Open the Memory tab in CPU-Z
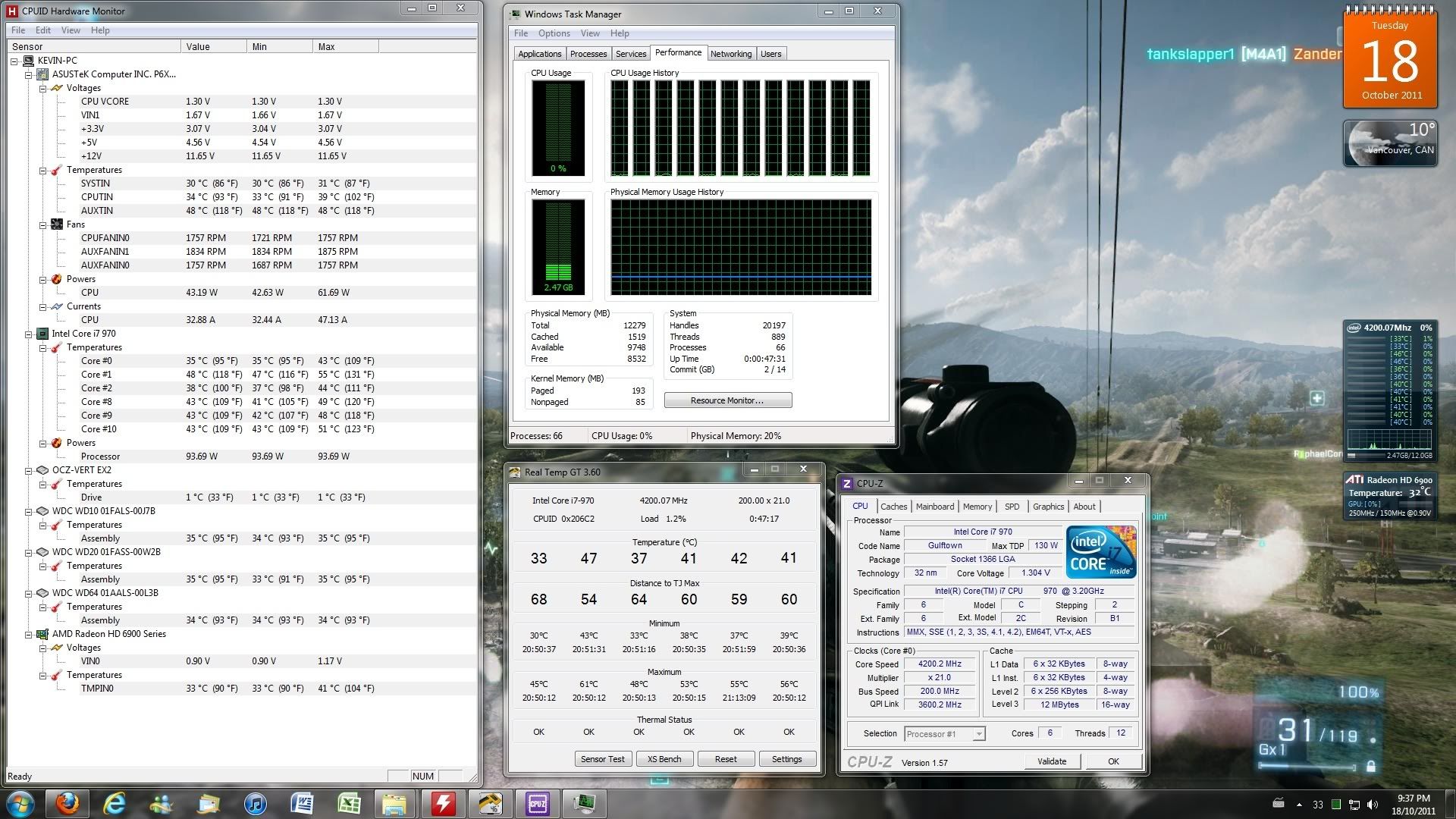Screen dimensions: 1456x819 click(977, 507)
